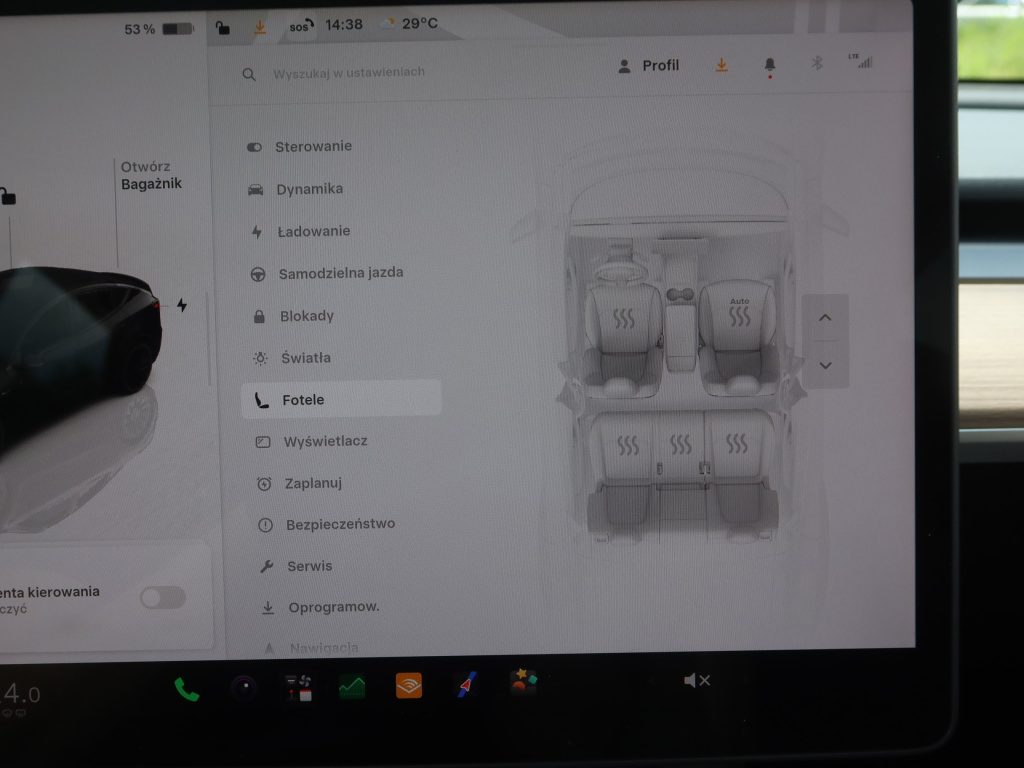Toggle rear center seat heating
Viewport: 1024px width, 768px height.
tap(680, 445)
